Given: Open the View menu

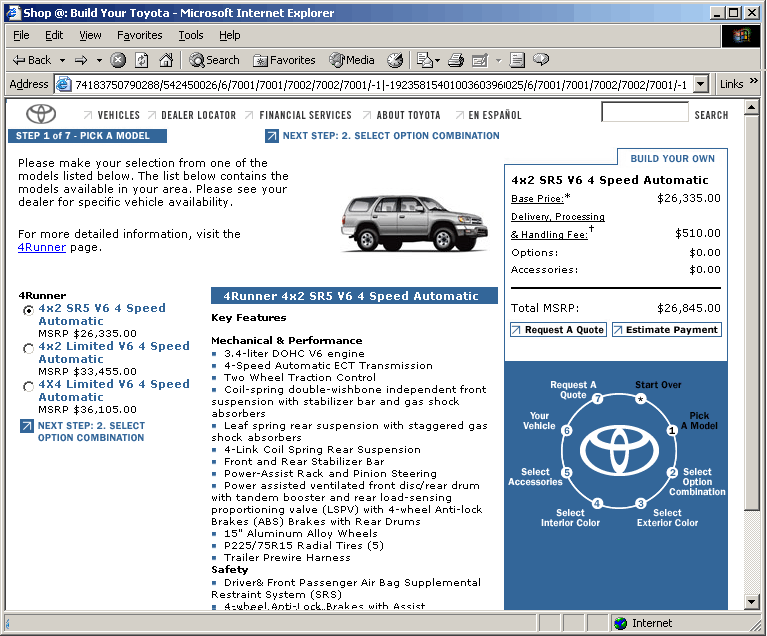Looking at the screenshot, I should pos(90,35).
